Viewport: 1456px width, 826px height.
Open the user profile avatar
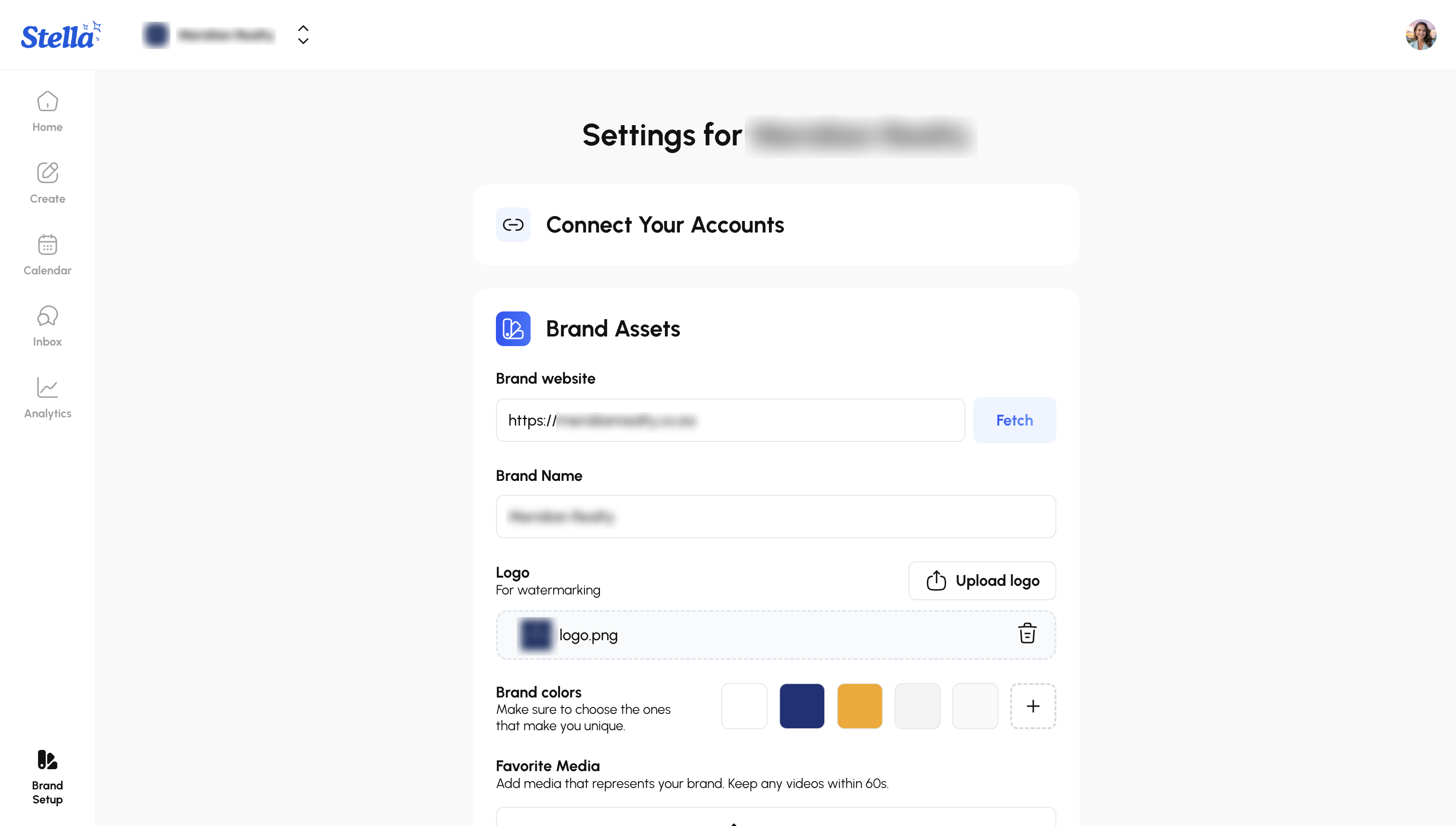[1421, 35]
